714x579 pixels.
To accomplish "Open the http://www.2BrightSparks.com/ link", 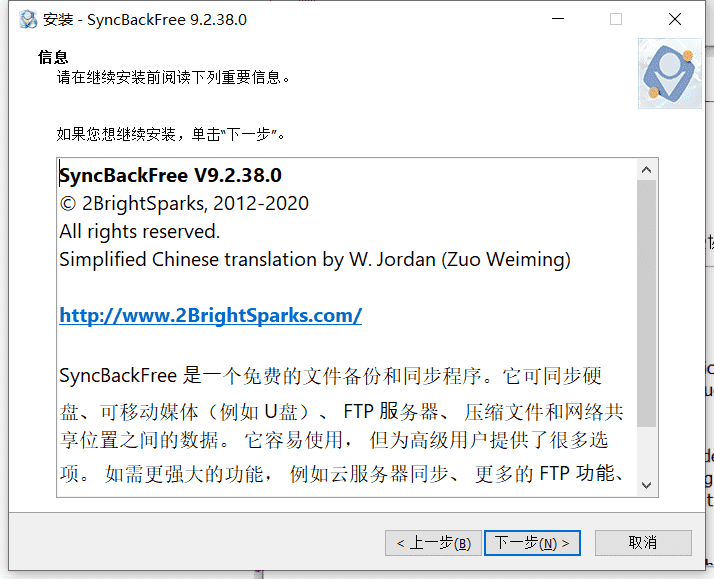I will [x=210, y=315].
